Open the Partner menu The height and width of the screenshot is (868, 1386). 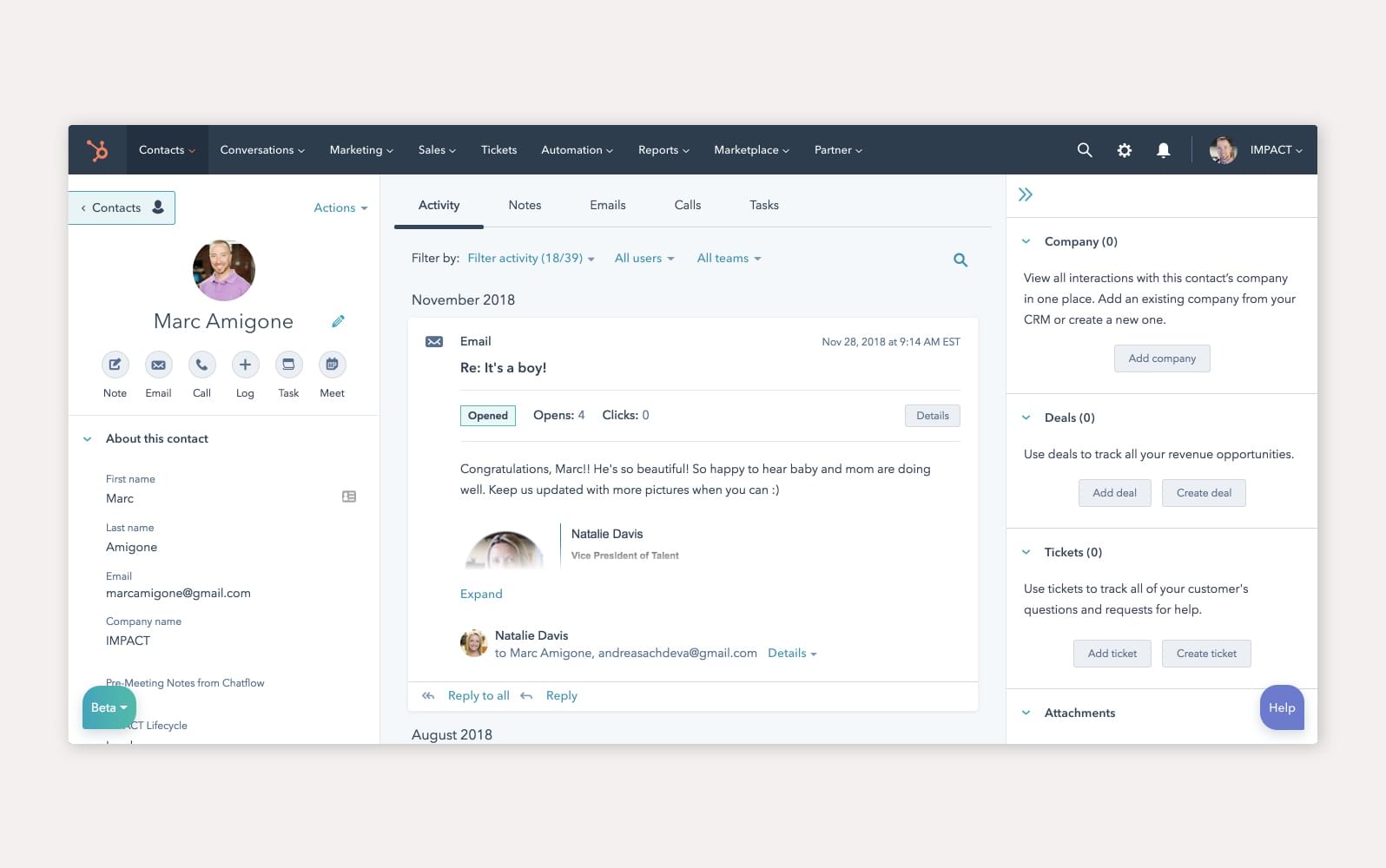point(838,150)
